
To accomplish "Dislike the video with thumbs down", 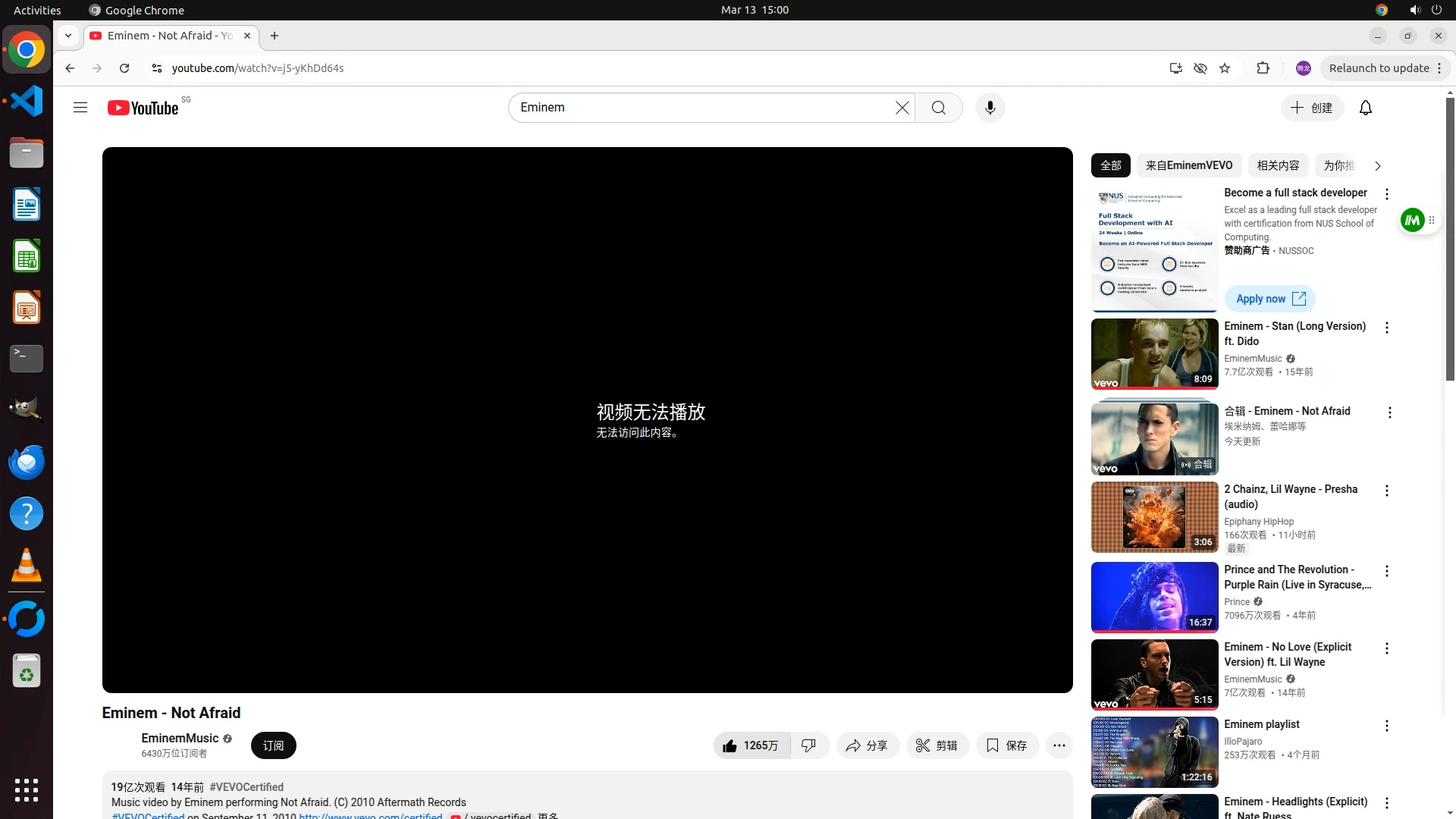I will point(809,745).
